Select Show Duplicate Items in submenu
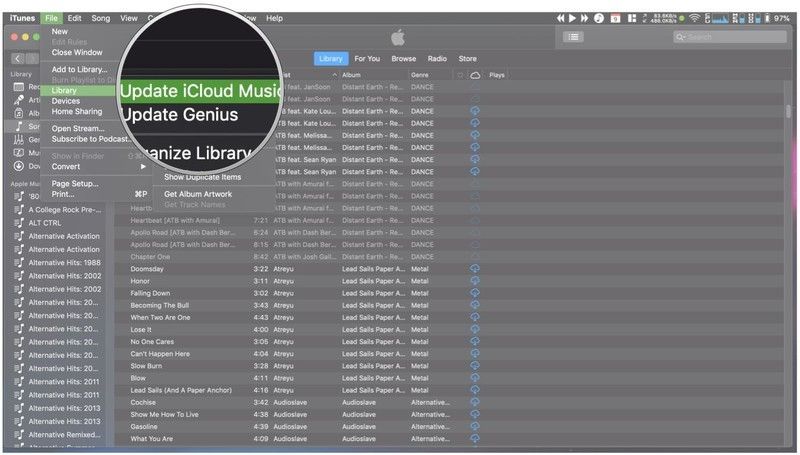 click(x=203, y=177)
